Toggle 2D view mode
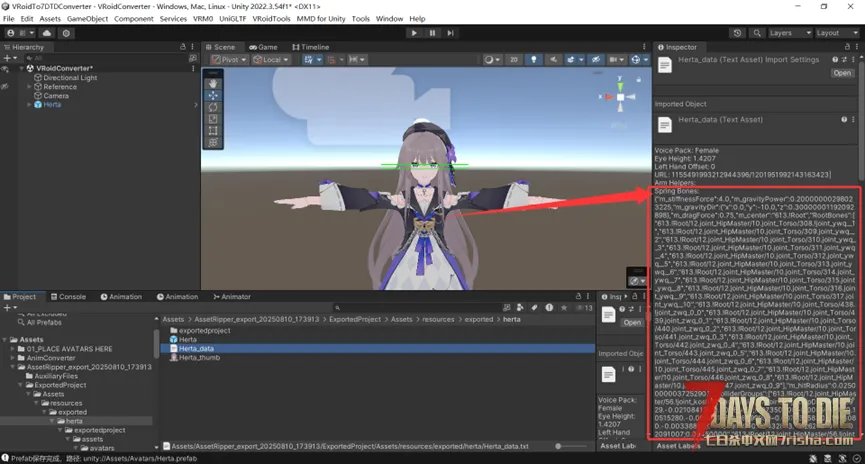This screenshot has width=865, height=464. coord(514,60)
